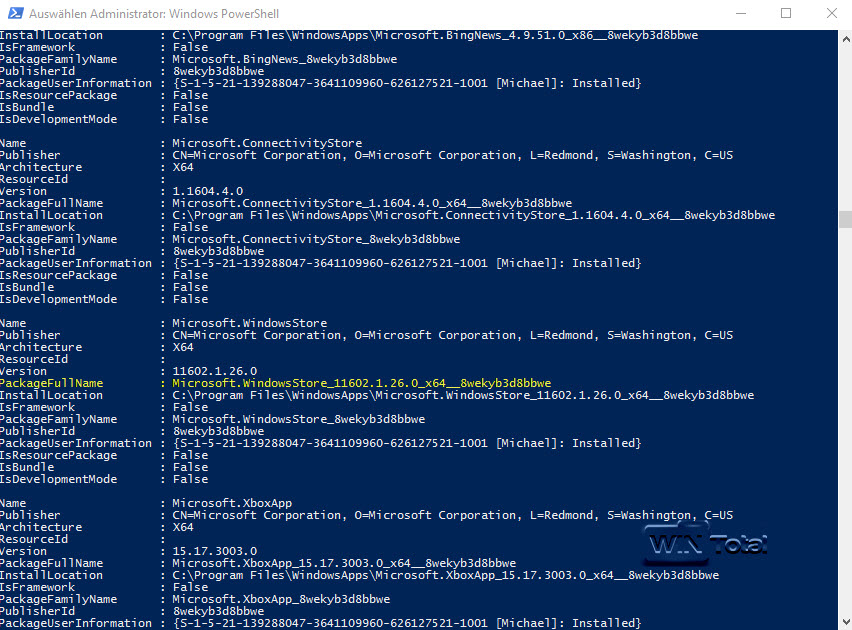852x630 pixels.
Task: Maximize the PowerShell window
Action: 786,13
